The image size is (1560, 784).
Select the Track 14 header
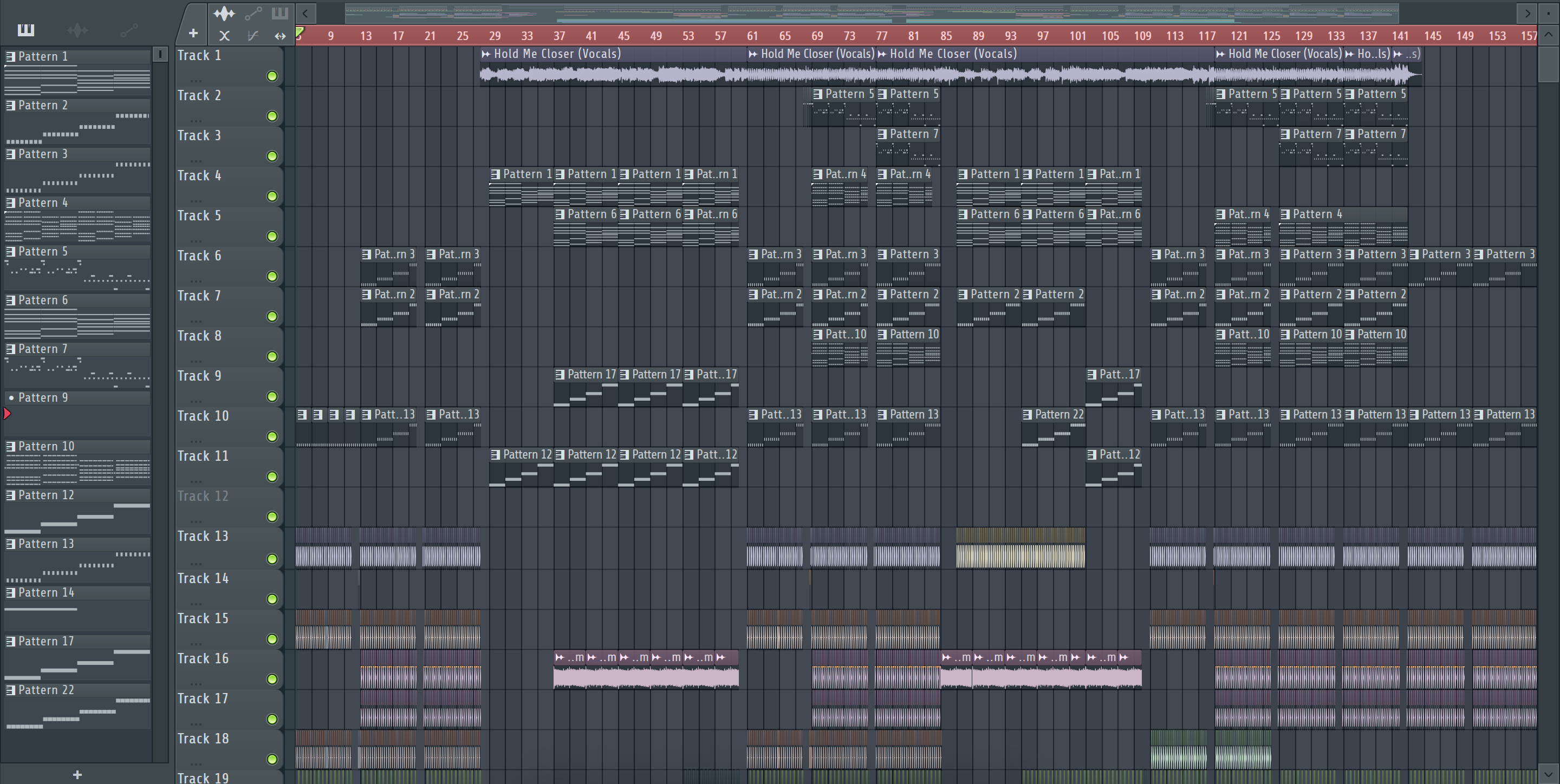point(229,589)
